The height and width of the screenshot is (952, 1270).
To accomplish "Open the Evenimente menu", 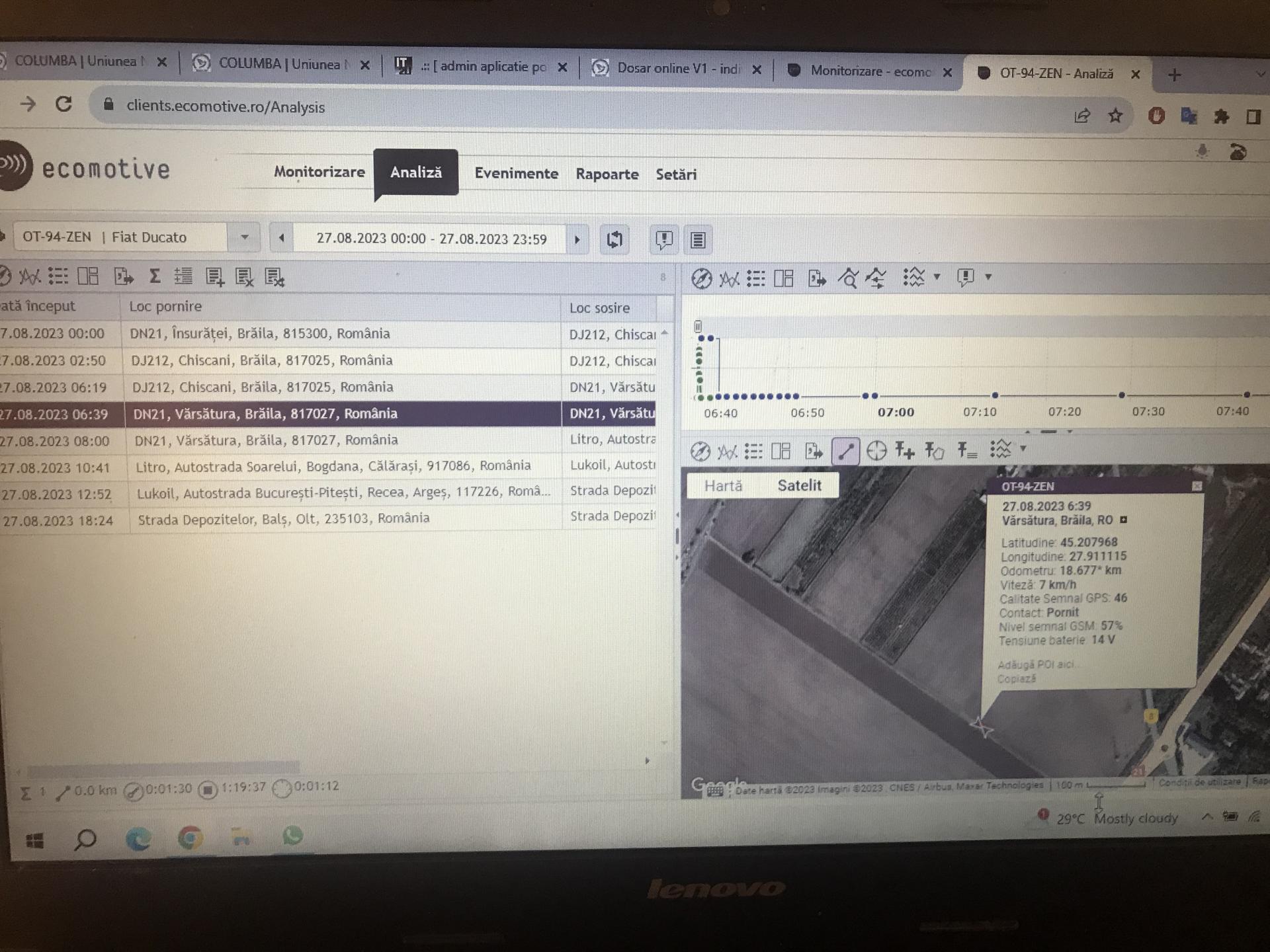I will point(516,174).
